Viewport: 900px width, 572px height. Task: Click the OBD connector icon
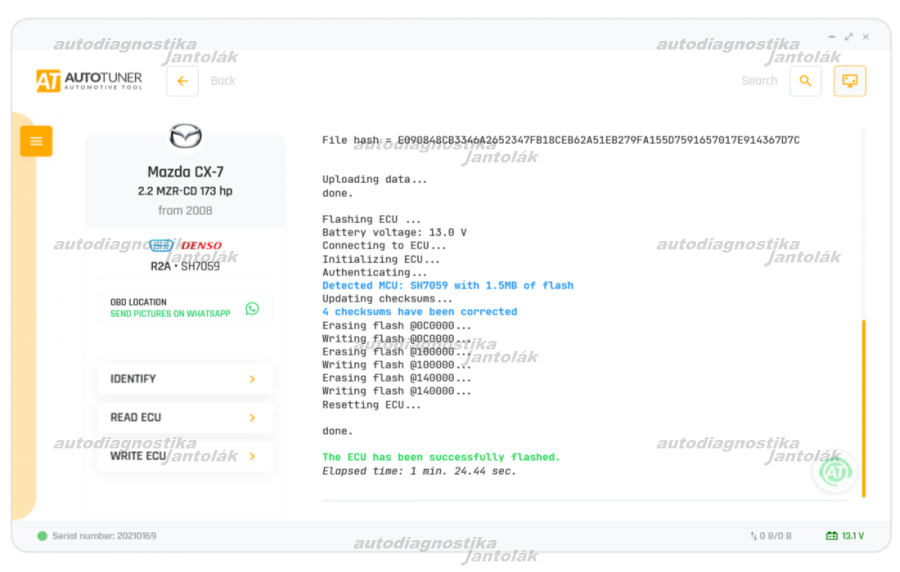coord(161,246)
